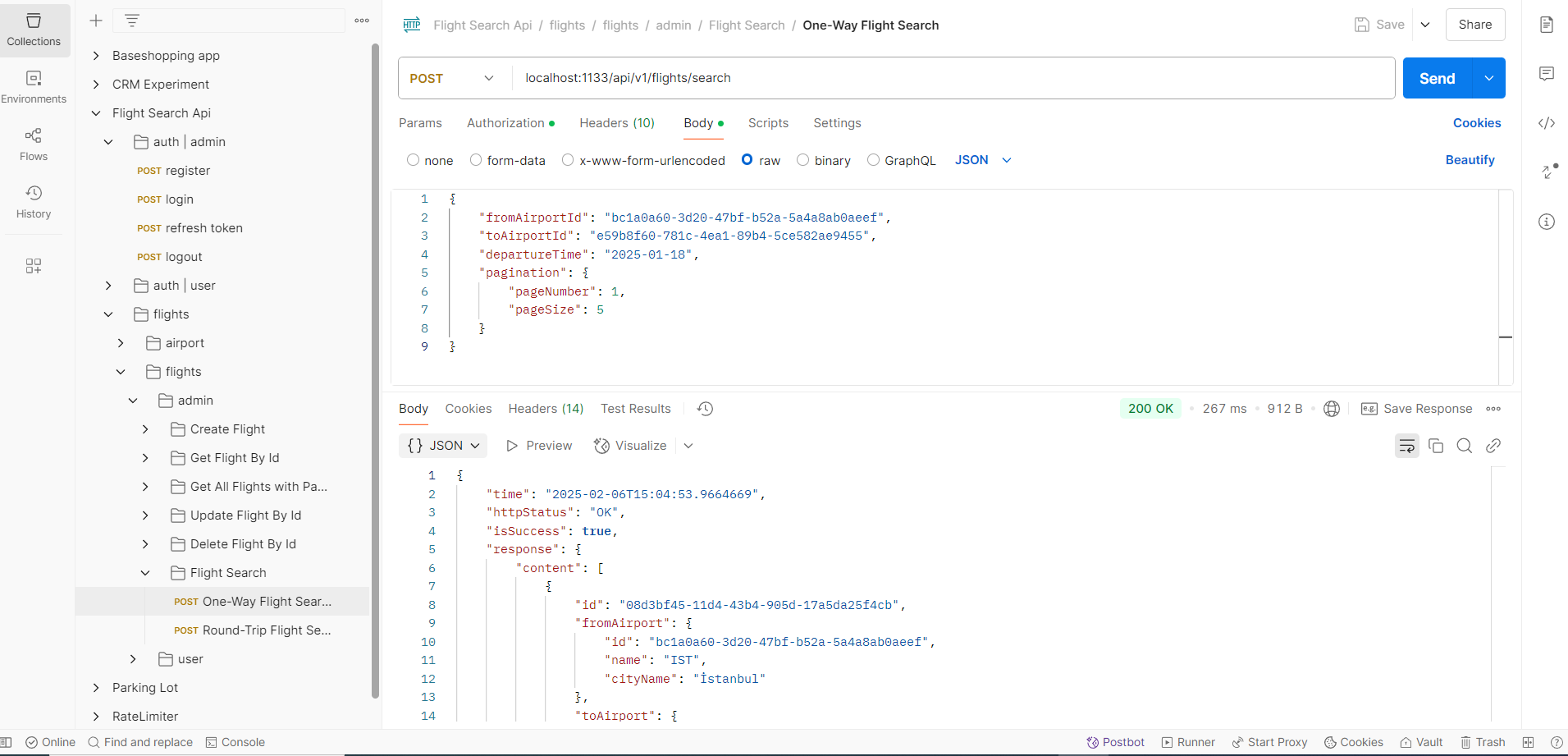This screenshot has width=1568, height=756.
Task: Open the Cookies link near request tabs
Action: coord(1477,123)
